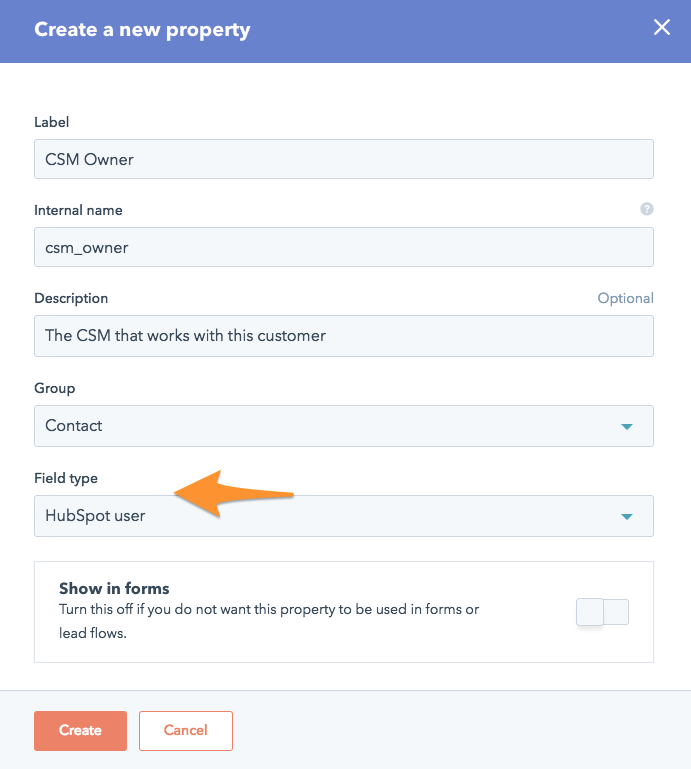Screen dimensions: 691x769
Task: Click the Description label text
Action: click(71, 298)
